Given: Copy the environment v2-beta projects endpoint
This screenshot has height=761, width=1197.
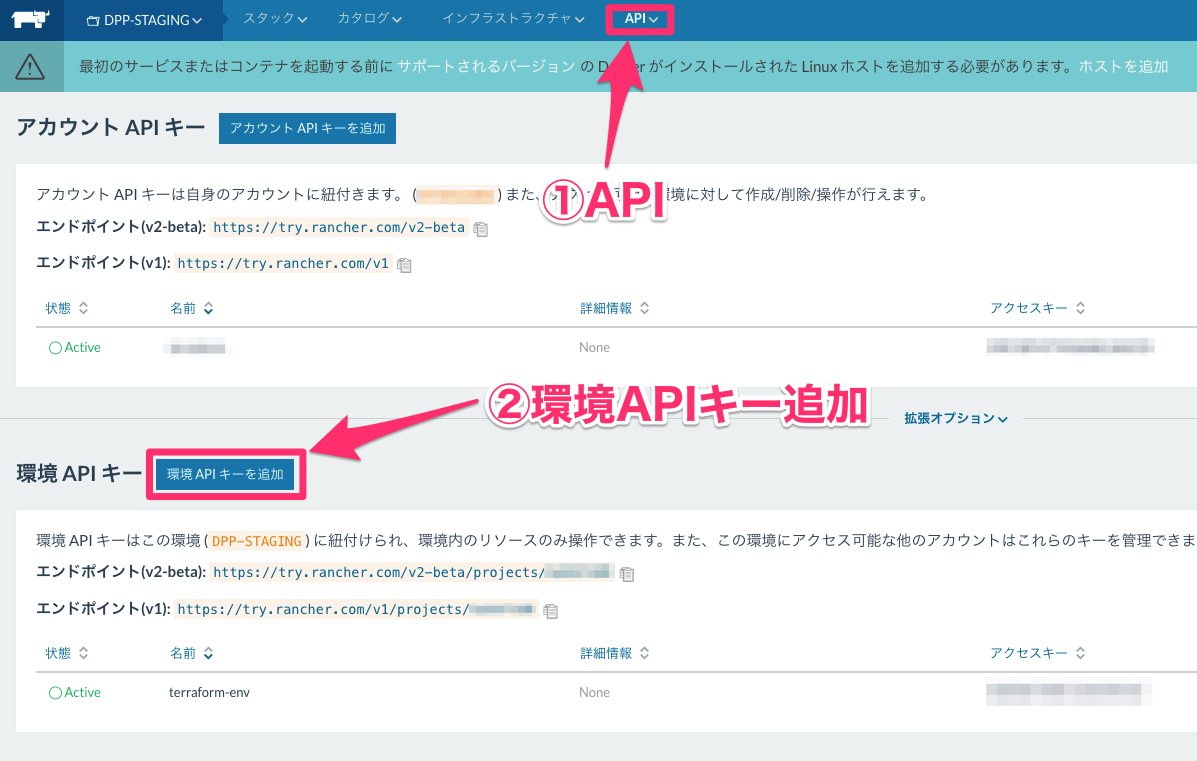Looking at the screenshot, I should click(x=629, y=572).
